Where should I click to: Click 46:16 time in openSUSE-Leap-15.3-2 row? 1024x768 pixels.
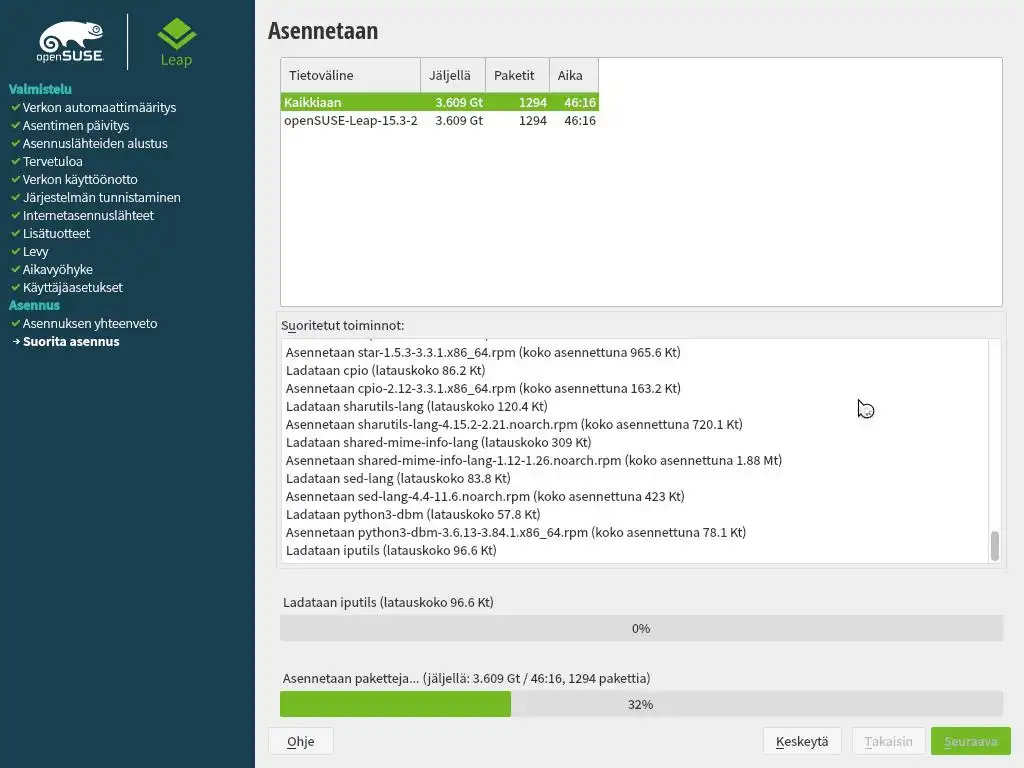click(580, 120)
